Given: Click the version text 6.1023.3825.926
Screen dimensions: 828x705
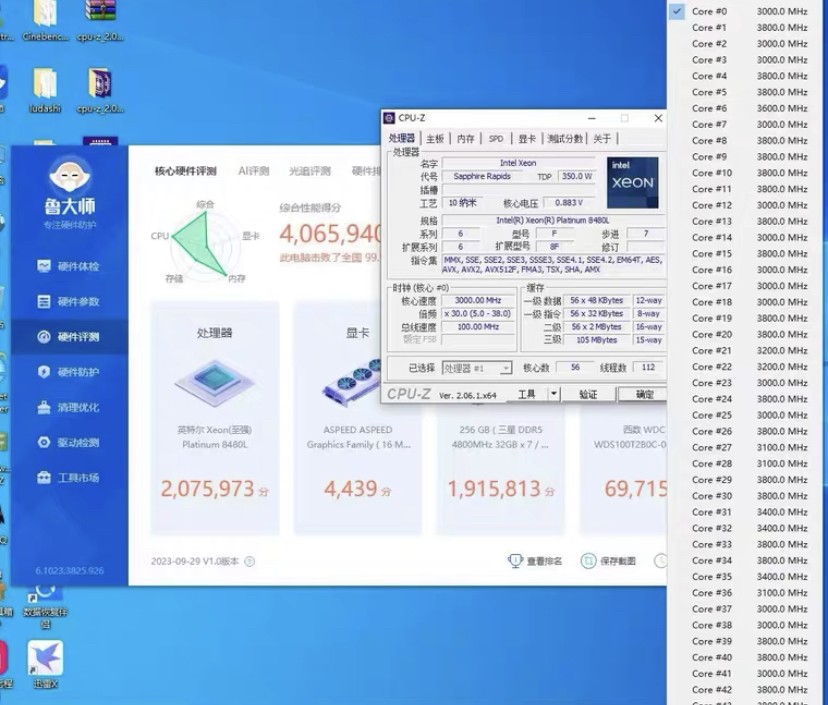Looking at the screenshot, I should pyautogui.click(x=70, y=571).
